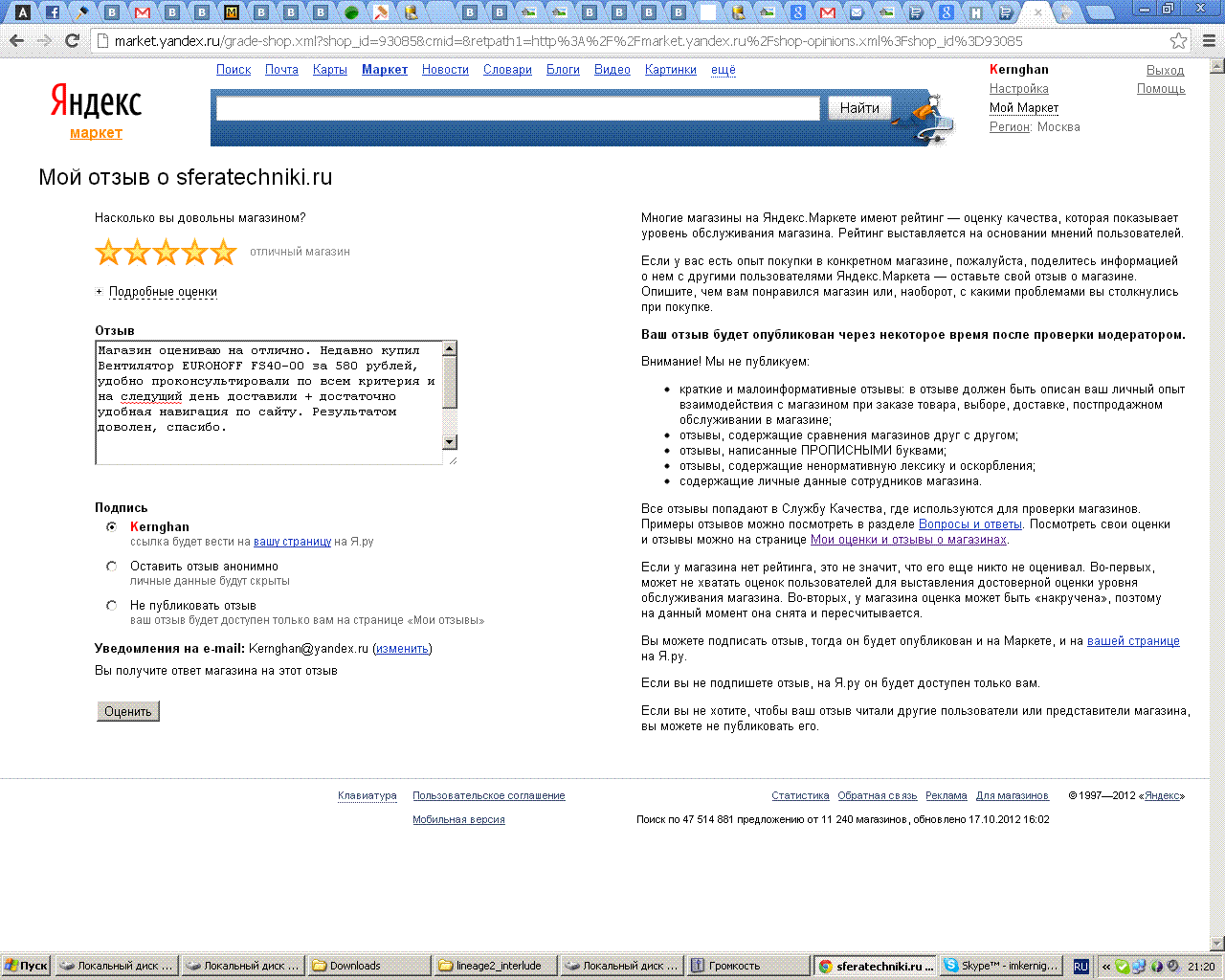
Task: Click the Yandex logo
Action: [96, 100]
